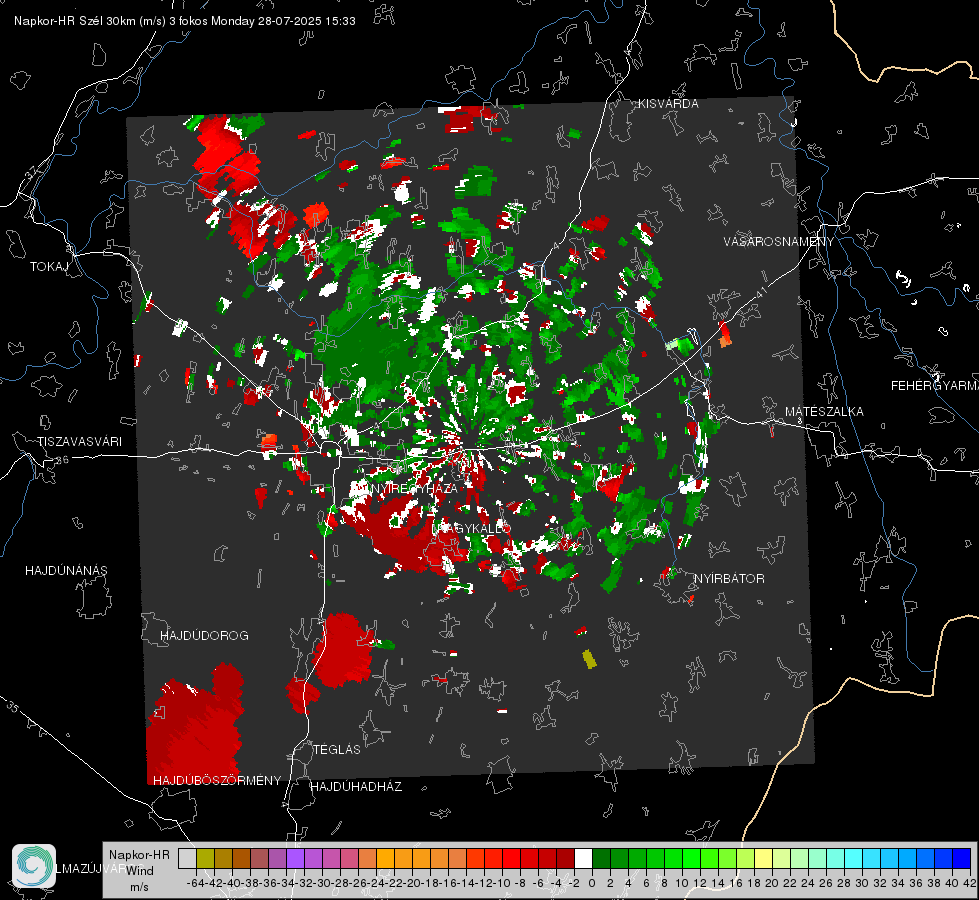
Task: Click the Wind legend label
Action: tap(140, 871)
